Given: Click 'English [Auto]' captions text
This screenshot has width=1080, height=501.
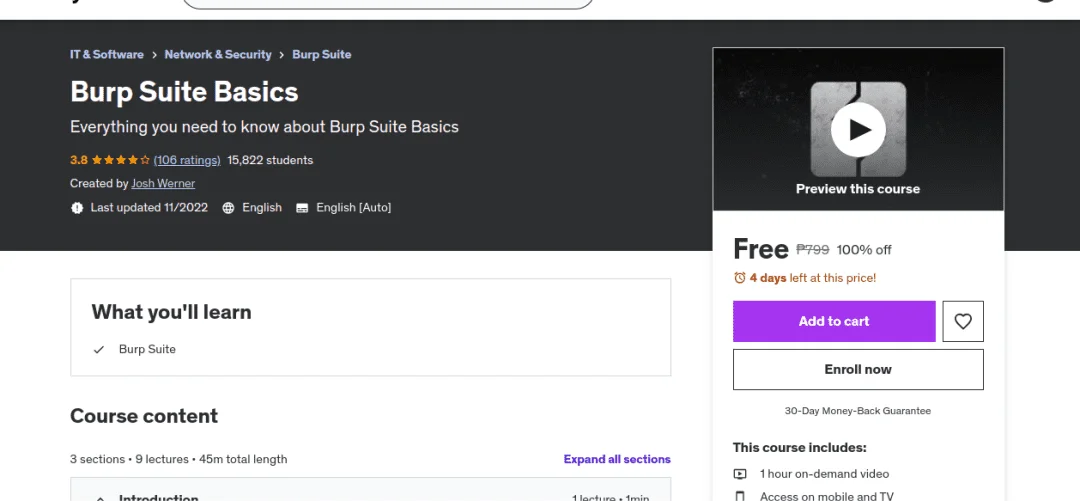Looking at the screenshot, I should tap(353, 207).
